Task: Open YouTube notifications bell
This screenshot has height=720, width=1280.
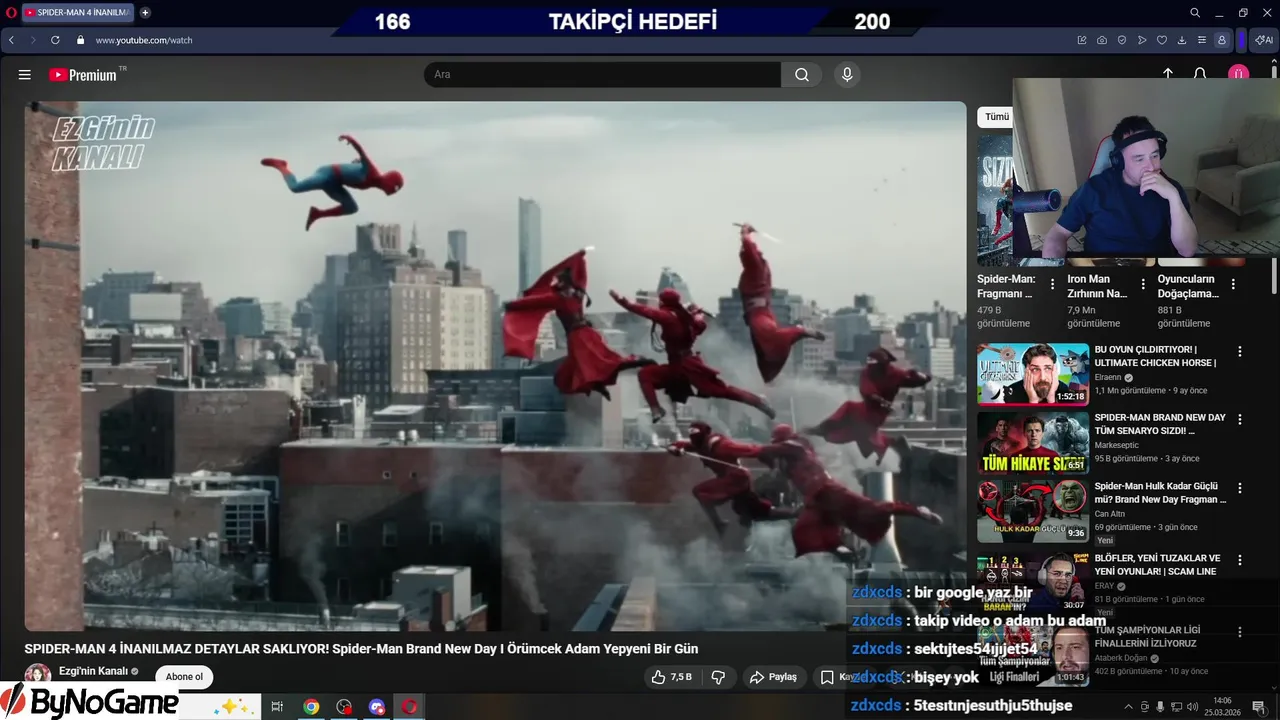Action: click(1200, 75)
